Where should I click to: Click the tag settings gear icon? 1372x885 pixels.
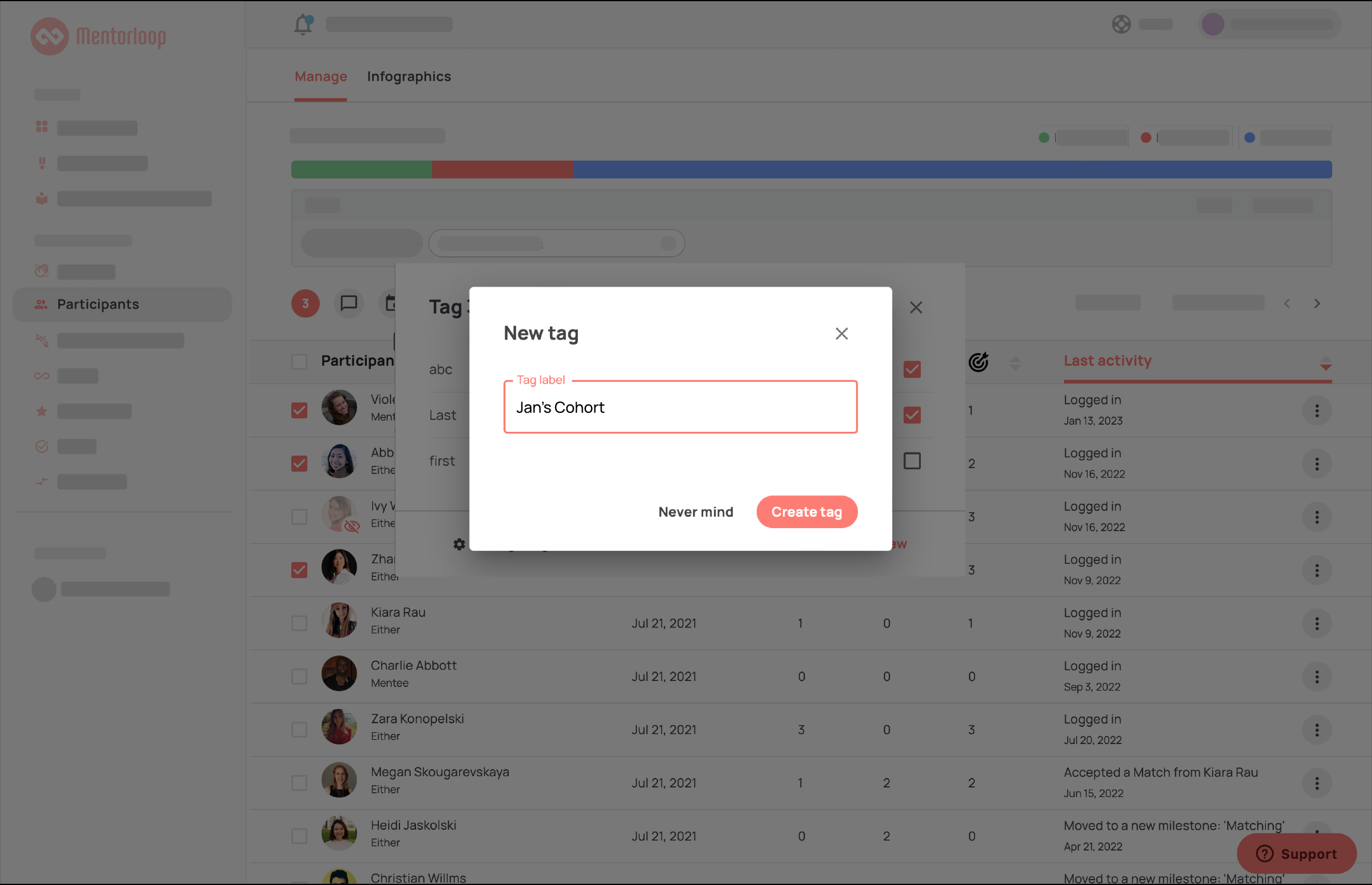coord(459,544)
